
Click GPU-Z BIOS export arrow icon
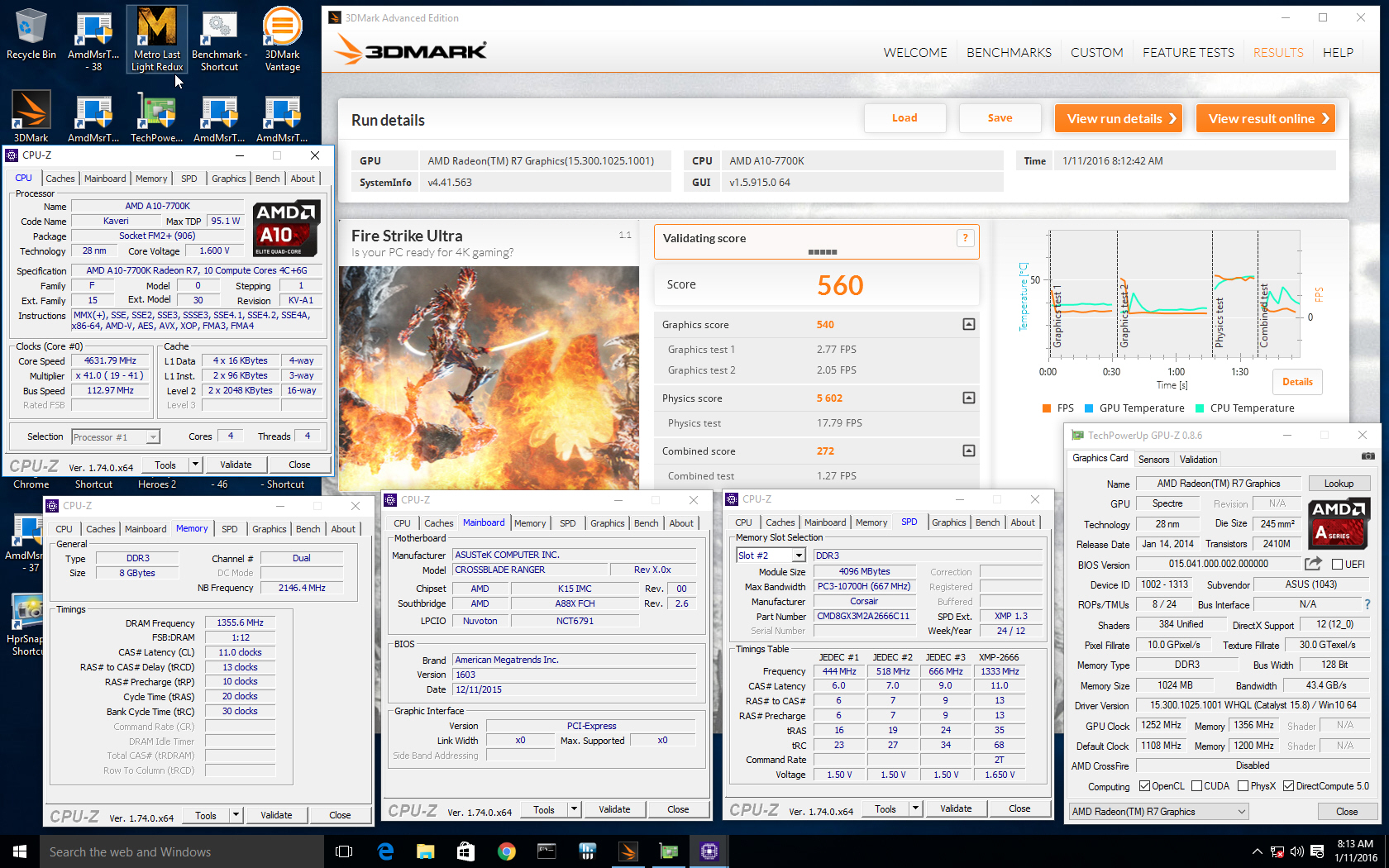pyautogui.click(x=1313, y=564)
